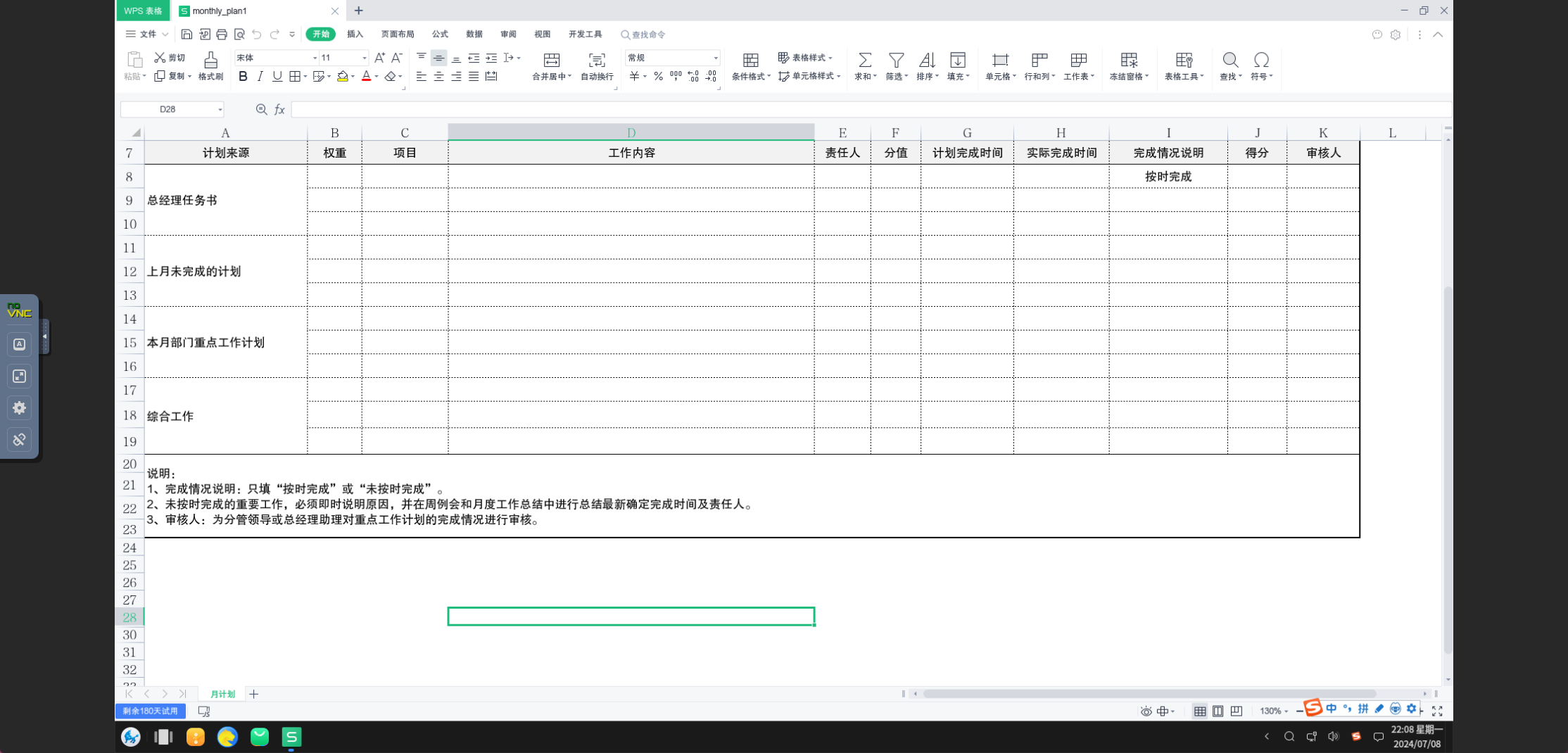
Task: Open the number format dropdown (常规)
Action: click(716, 58)
